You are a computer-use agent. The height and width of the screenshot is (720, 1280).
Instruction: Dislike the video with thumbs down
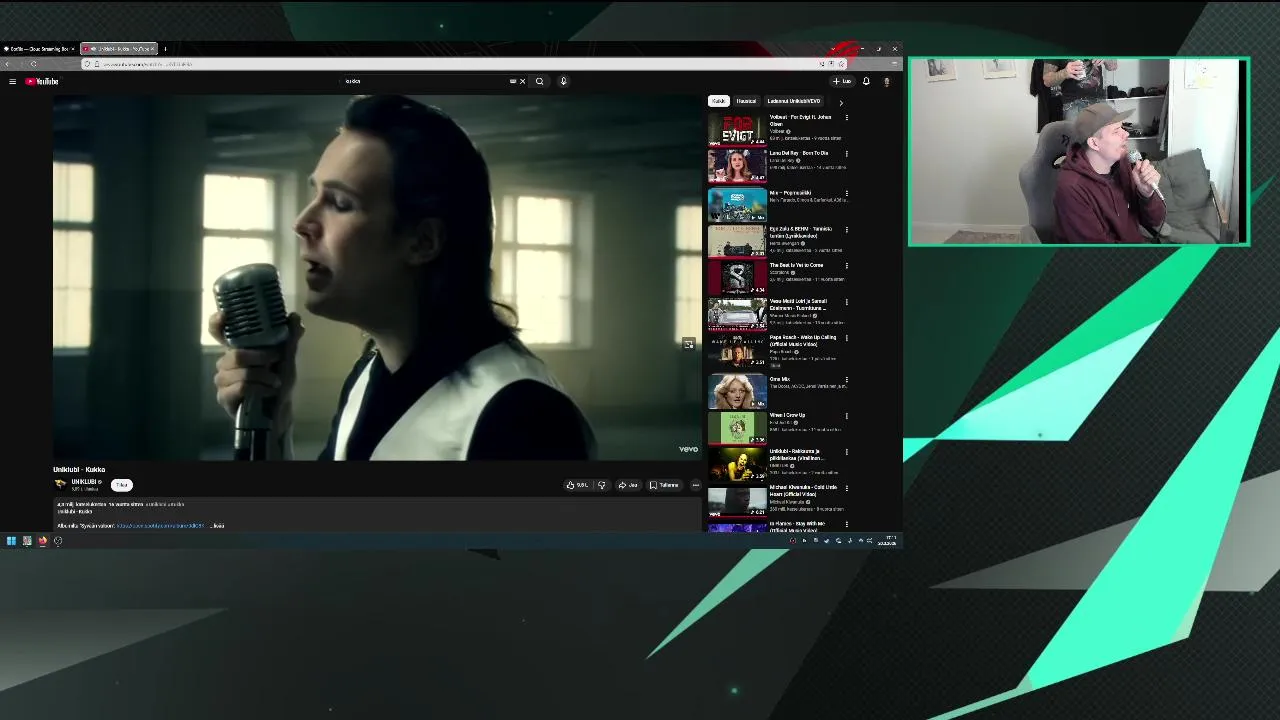pyautogui.click(x=601, y=485)
